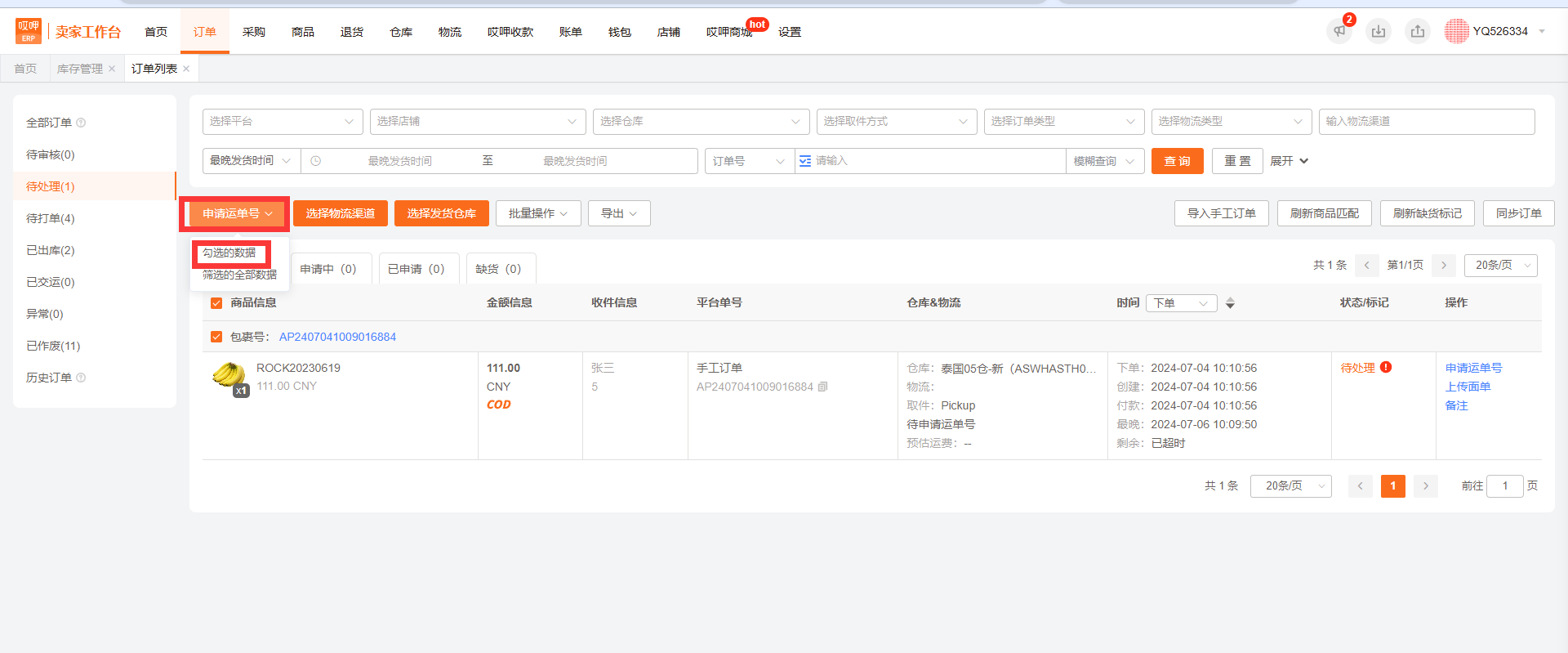Click the batch input icon in search field
This screenshot has height=653, width=1568.
[805, 161]
